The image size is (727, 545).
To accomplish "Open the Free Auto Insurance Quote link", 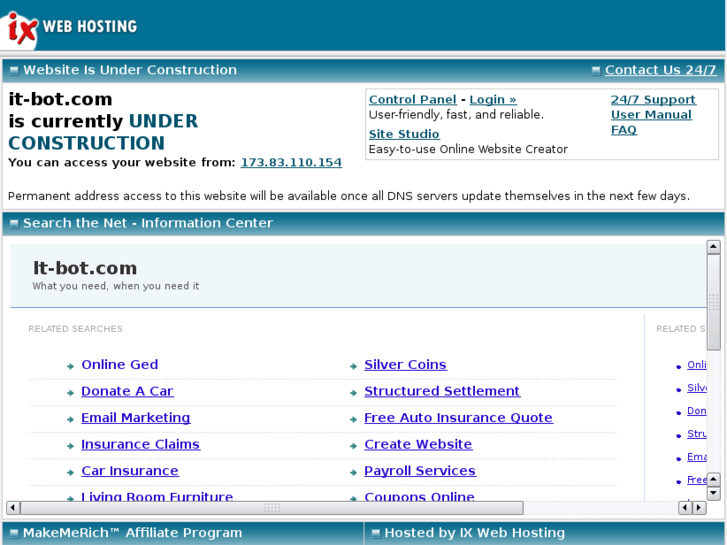I will [x=458, y=417].
